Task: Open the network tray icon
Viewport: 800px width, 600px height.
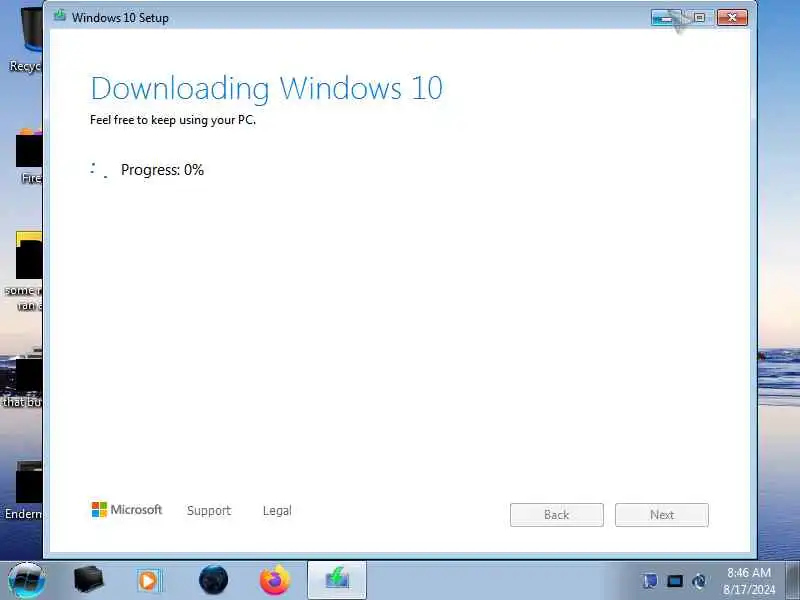Action: tap(674, 581)
